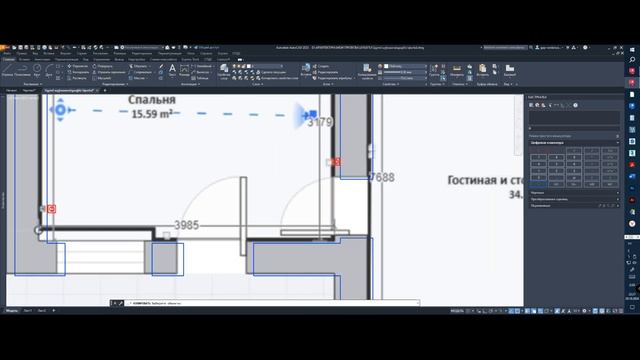Viewport: 640px width, 360px height.
Task: Click the Выноска leader tool
Action: point(201,72)
